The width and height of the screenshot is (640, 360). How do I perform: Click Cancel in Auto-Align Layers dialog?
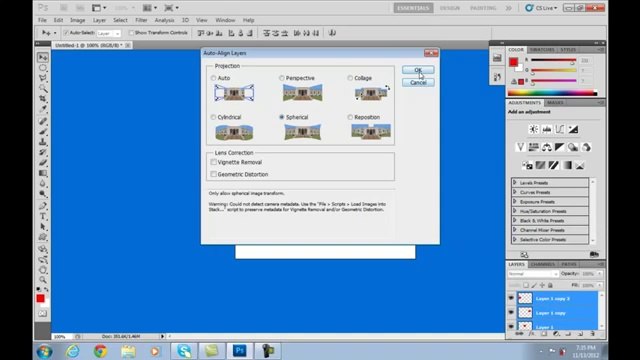click(x=418, y=82)
